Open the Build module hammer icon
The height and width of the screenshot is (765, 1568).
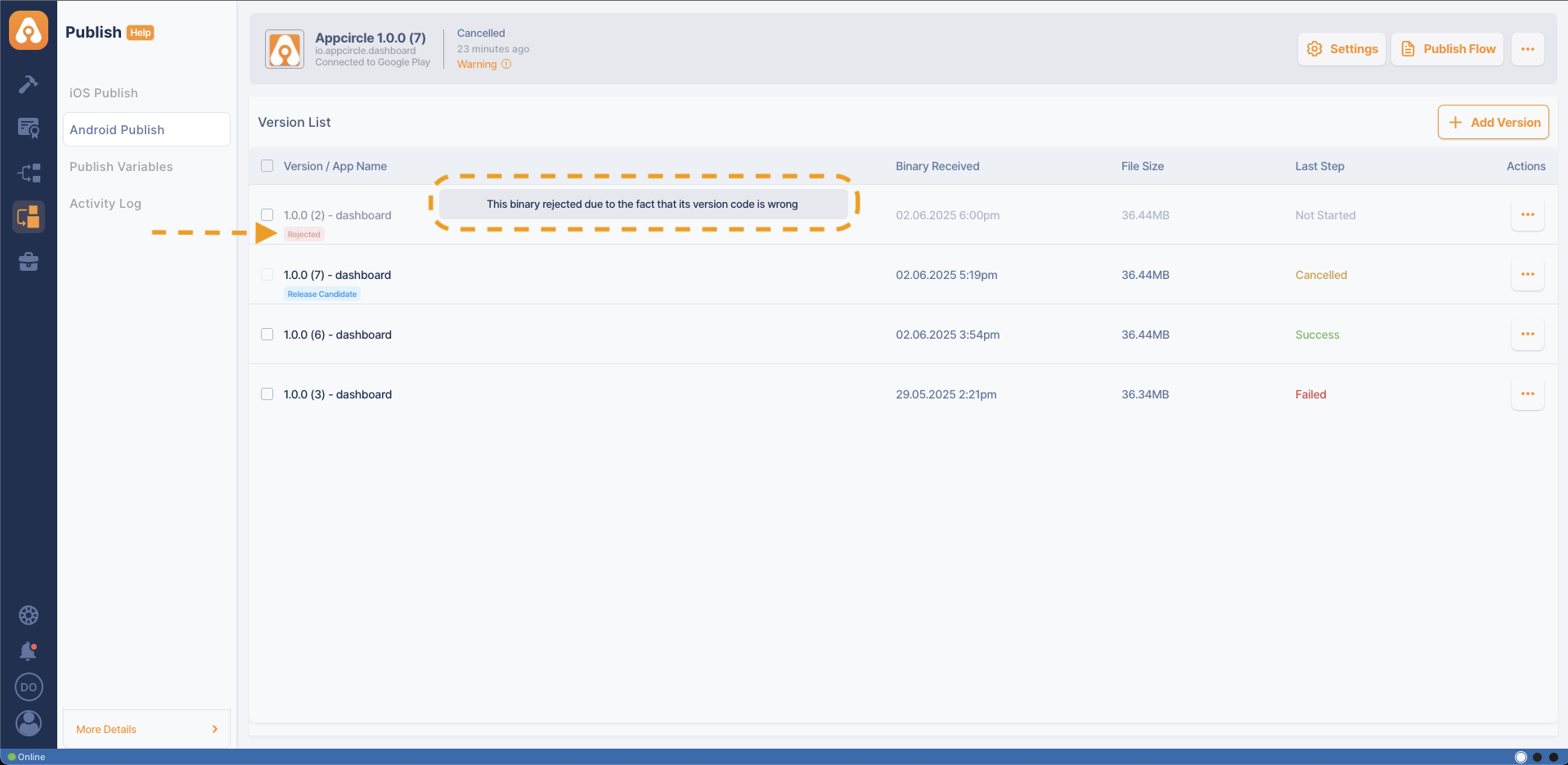[x=29, y=84]
